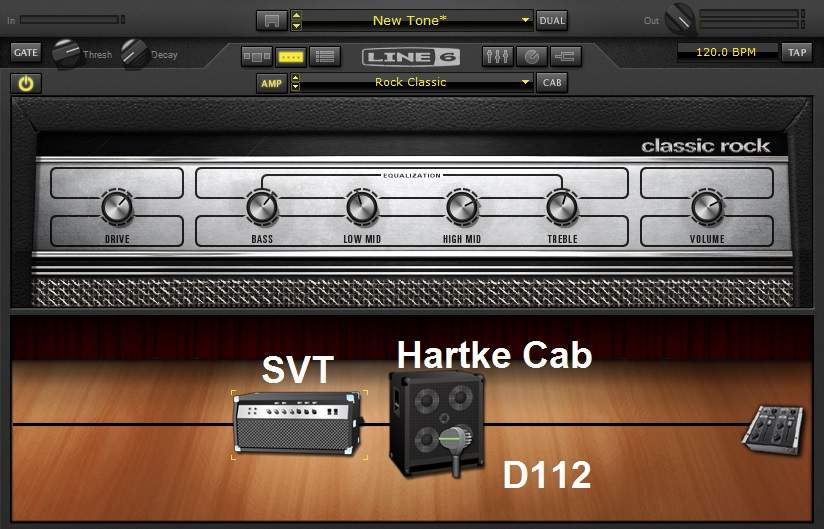Viewport: 824px width, 529px height.
Task: Click the BASS knob
Action: click(x=262, y=206)
